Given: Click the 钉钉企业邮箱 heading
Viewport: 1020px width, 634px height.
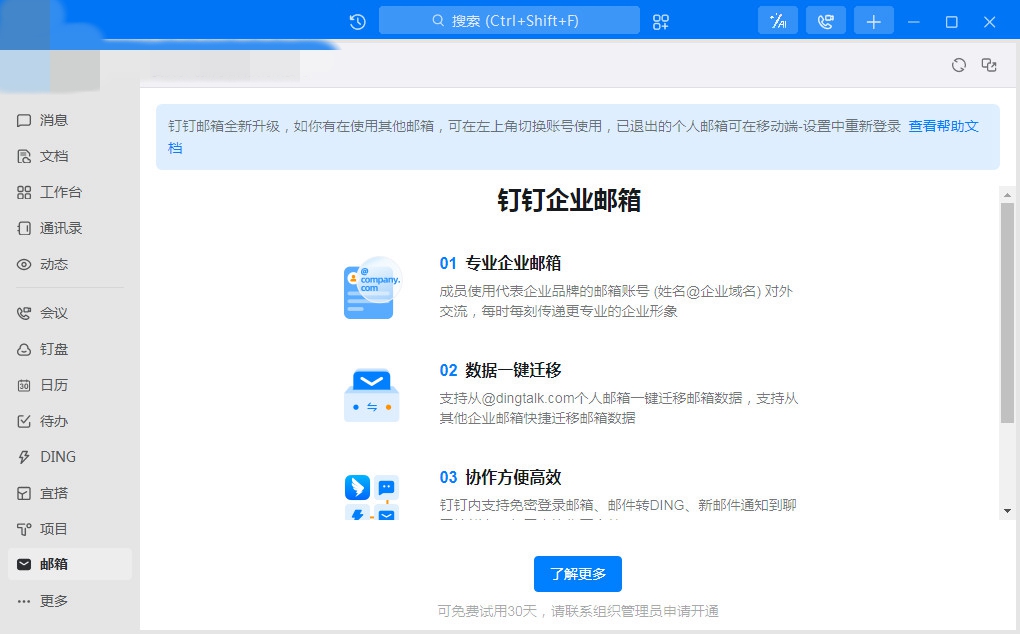Looking at the screenshot, I should [x=569, y=200].
